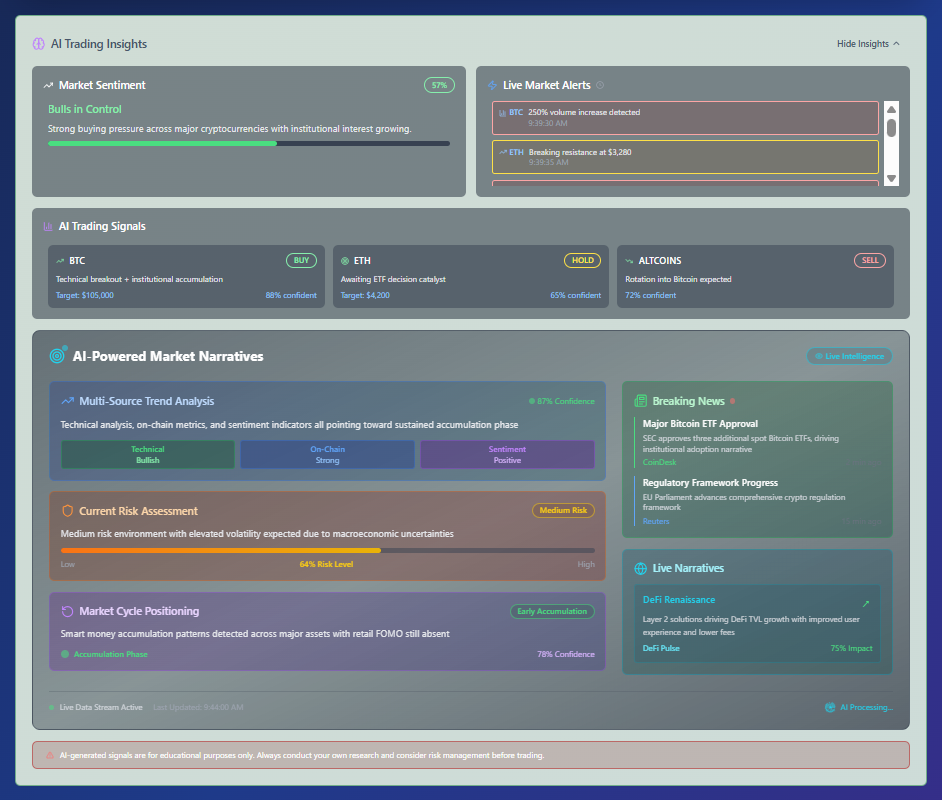Click the brain icon beside AI Trading Insights
Screen dimensions: 942x800
coord(39,44)
